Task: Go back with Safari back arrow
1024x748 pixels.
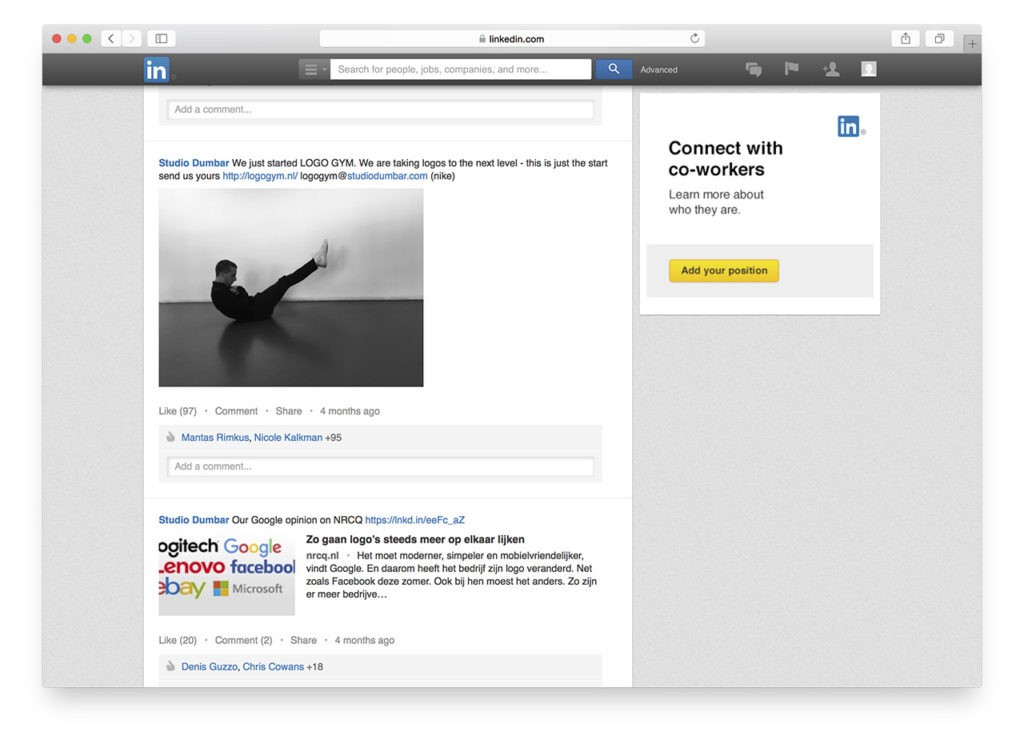Action: click(x=111, y=39)
